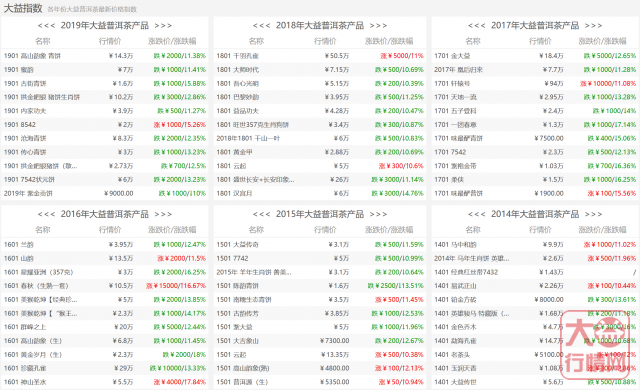Select the 1601 山韵 product
Image resolution: width=640 pixels, height=390 pixels.
point(19,259)
